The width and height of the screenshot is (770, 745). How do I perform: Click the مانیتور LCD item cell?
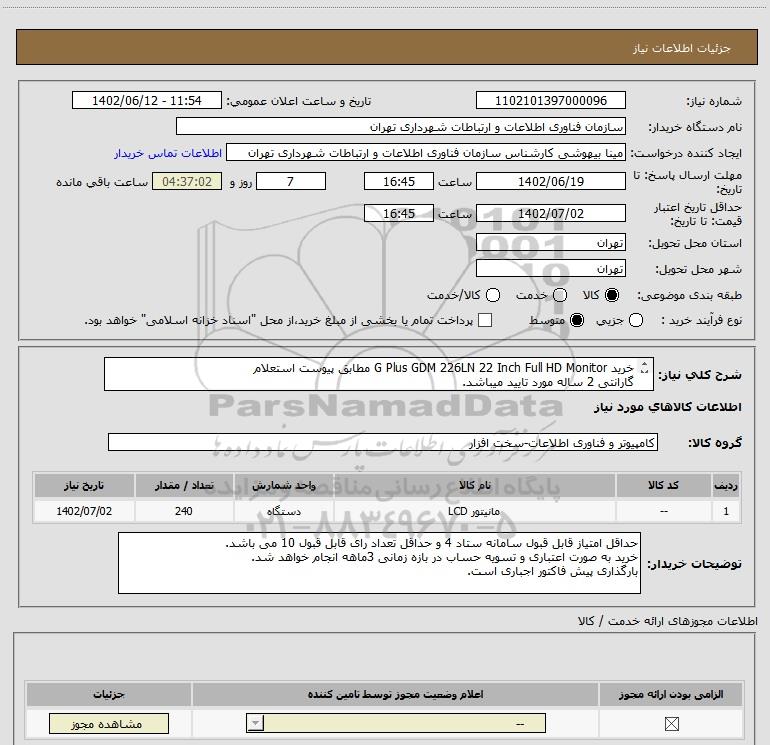click(474, 511)
